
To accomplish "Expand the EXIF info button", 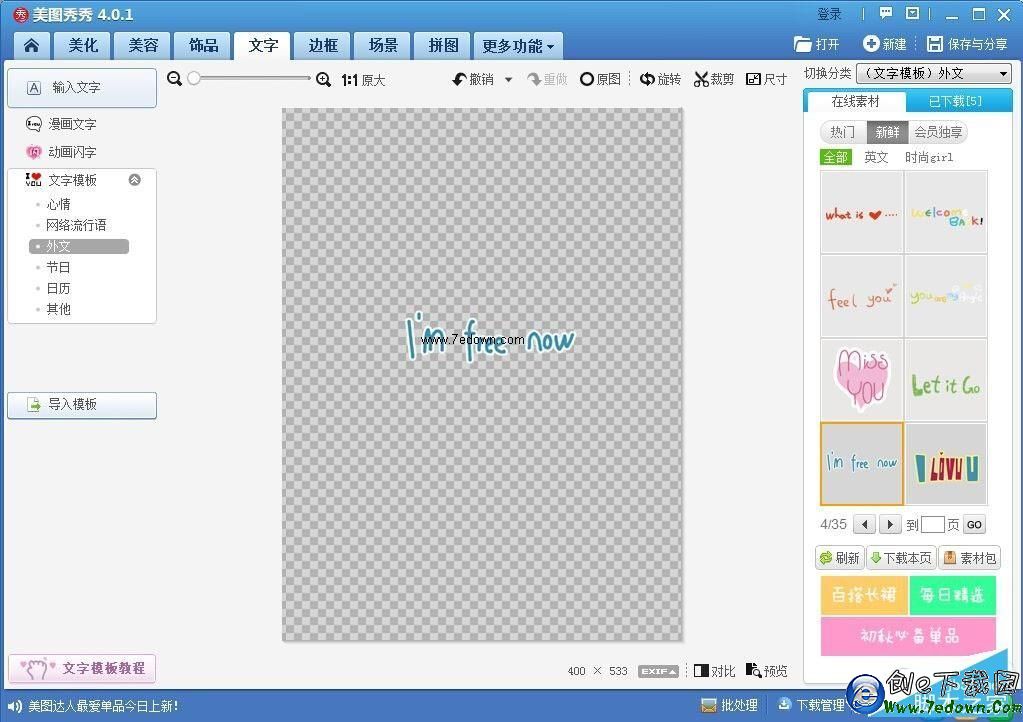I will (658, 671).
